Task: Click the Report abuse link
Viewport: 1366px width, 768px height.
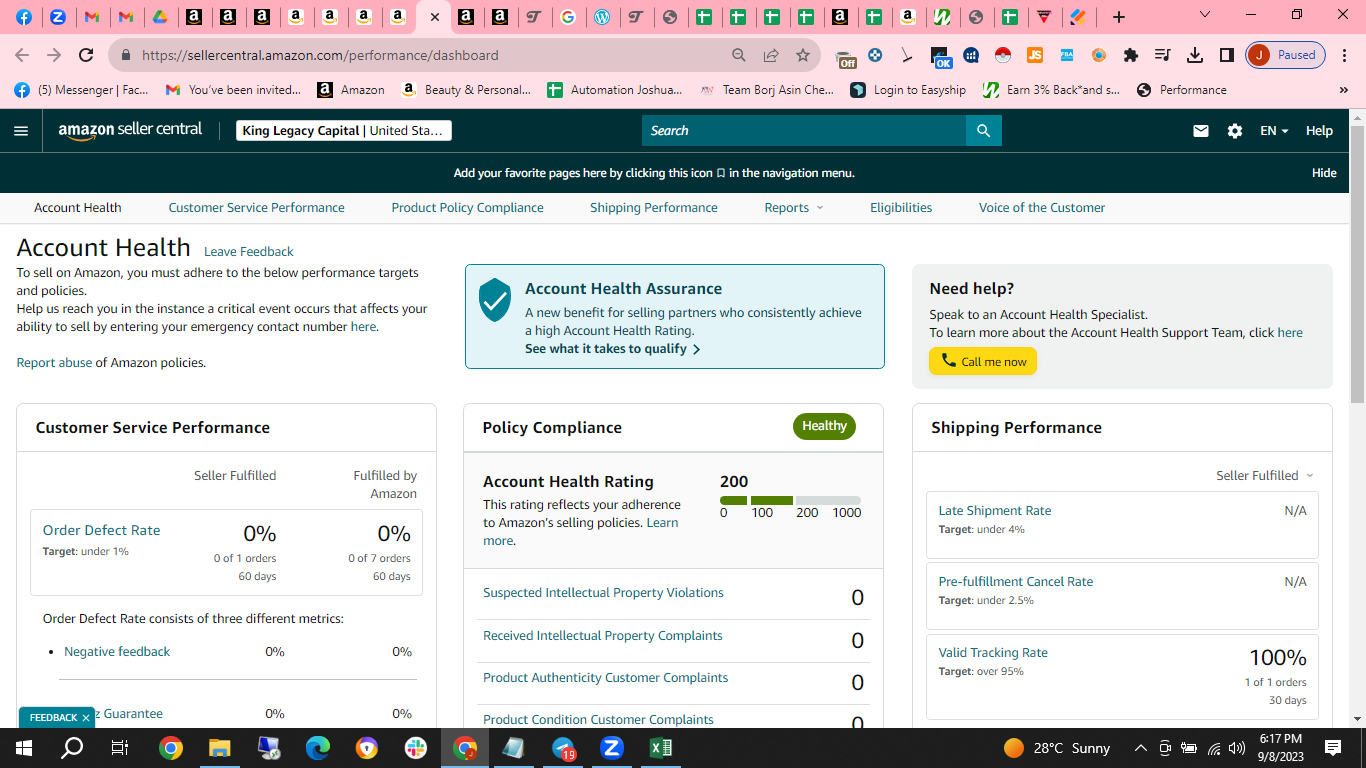Action: (54, 363)
